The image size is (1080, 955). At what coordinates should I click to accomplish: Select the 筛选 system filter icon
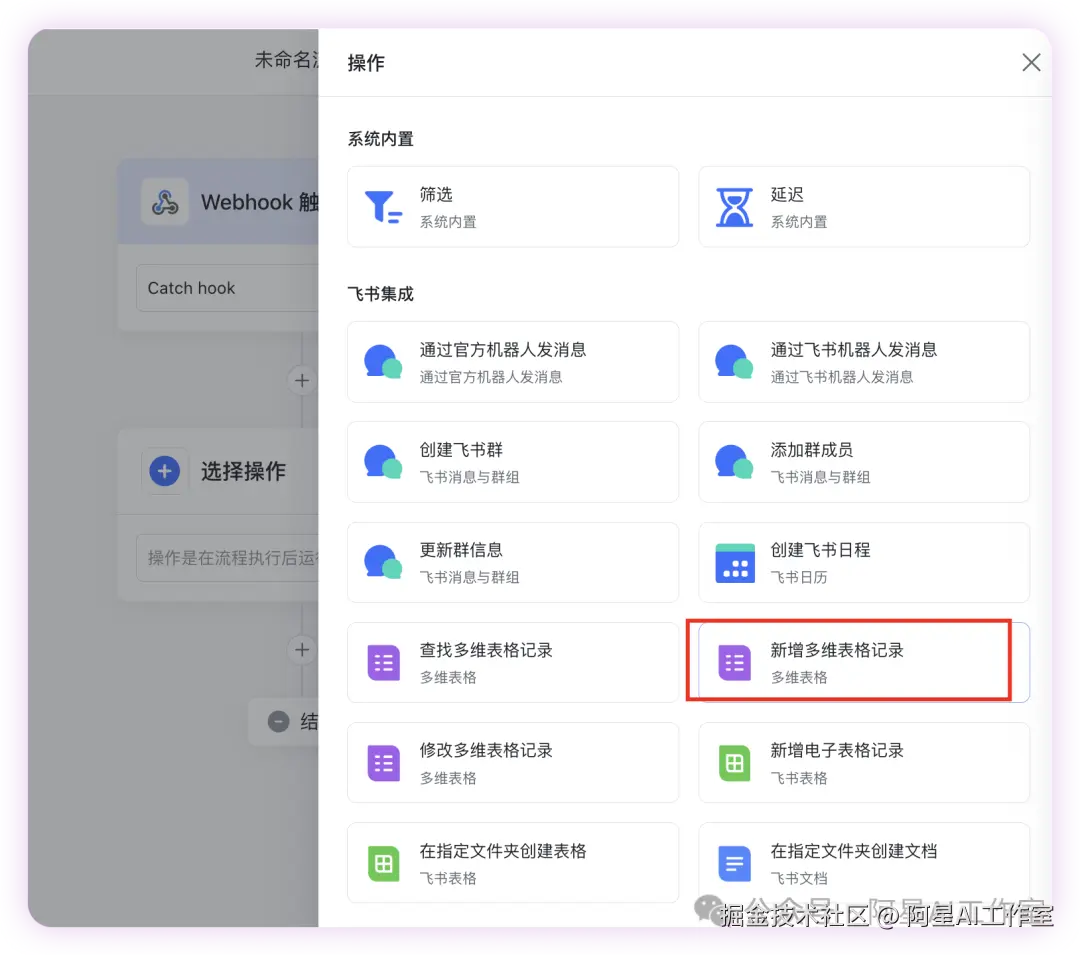[383, 205]
